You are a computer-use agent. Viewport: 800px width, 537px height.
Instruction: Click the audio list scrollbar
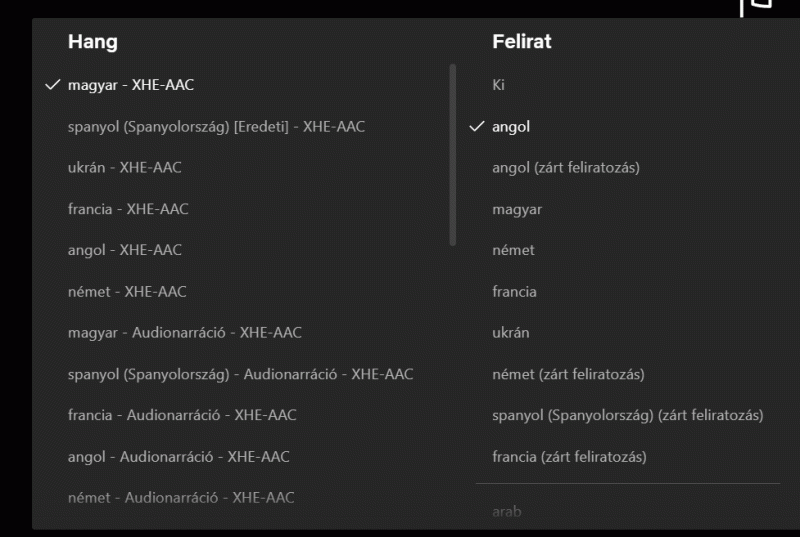[x=453, y=155]
